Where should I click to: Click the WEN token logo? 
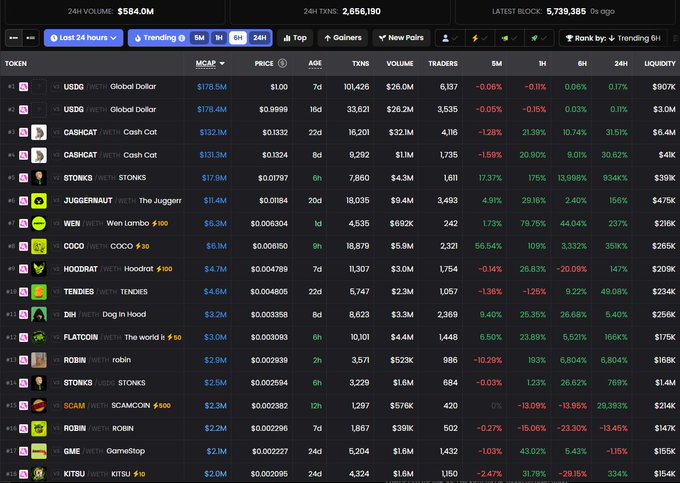coord(39,223)
